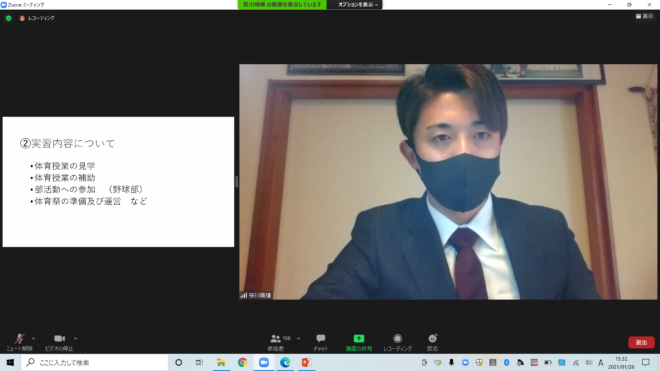Toggle the recording button in the toolbar
This screenshot has width=660, height=371.
pyautogui.click(x=397, y=342)
